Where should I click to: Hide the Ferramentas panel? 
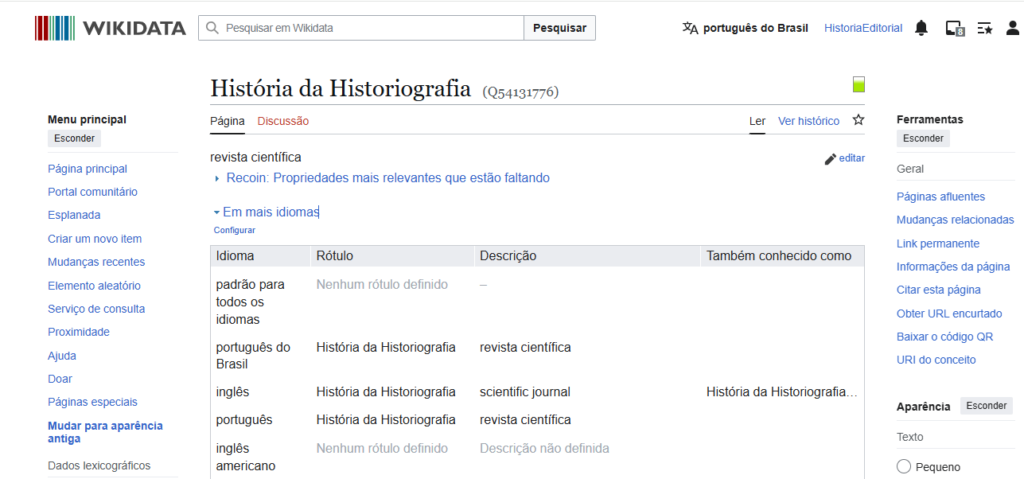(923, 139)
